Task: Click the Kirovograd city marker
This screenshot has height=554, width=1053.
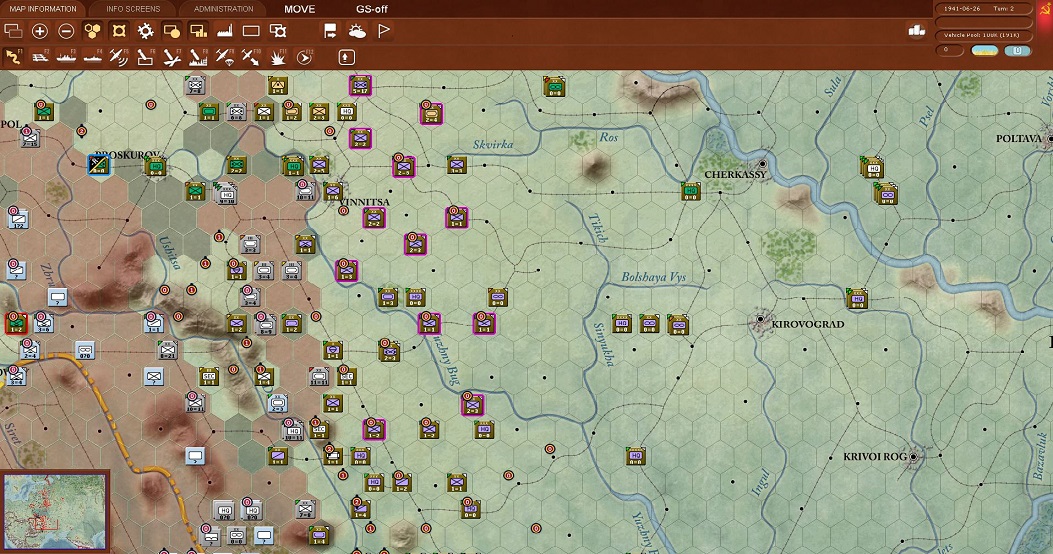Action: (x=760, y=320)
